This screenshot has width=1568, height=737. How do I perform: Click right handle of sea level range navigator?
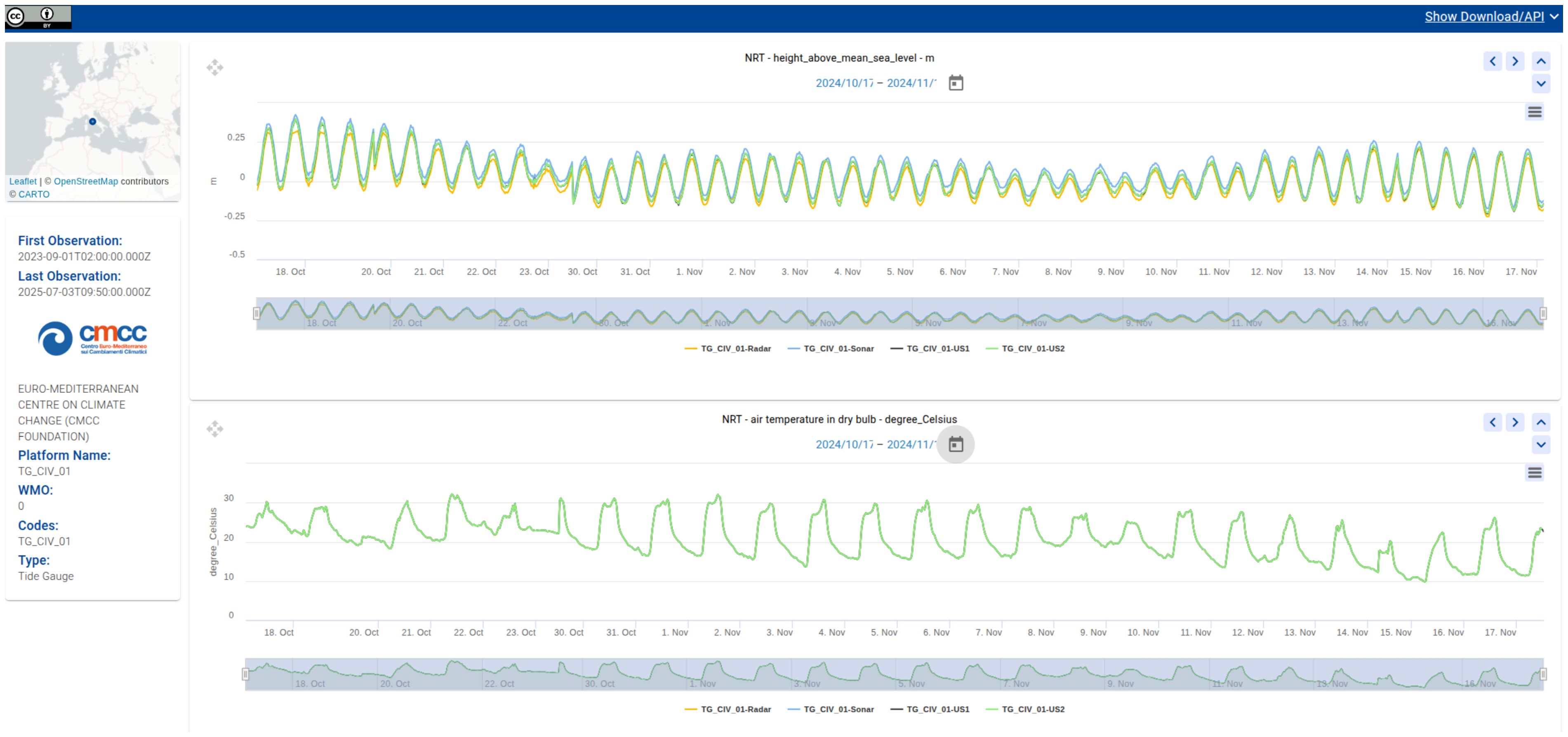point(1543,313)
